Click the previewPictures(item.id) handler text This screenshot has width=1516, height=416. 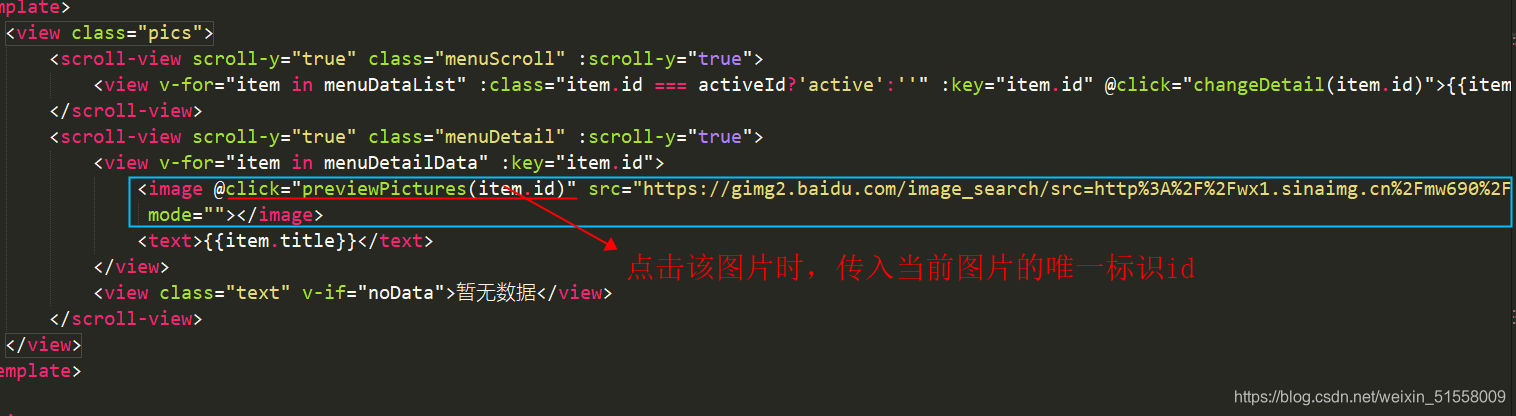tap(439, 189)
